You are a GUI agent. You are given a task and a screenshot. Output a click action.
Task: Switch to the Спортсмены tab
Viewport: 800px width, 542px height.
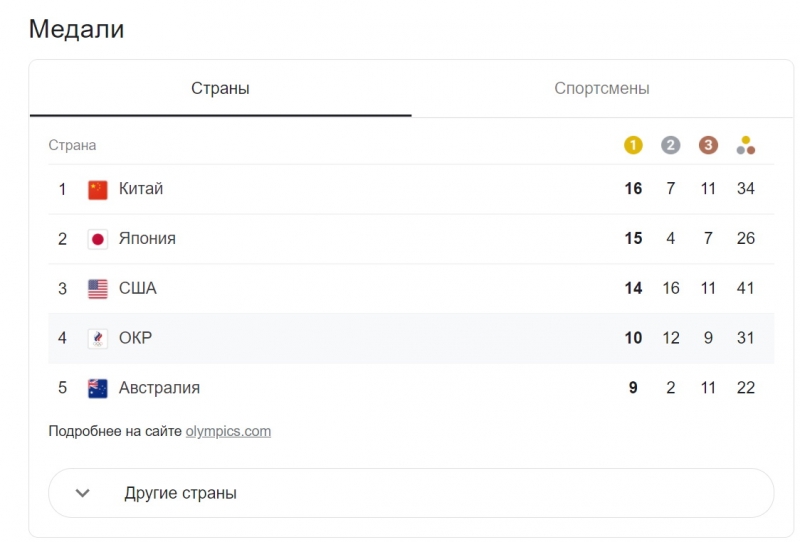point(601,89)
